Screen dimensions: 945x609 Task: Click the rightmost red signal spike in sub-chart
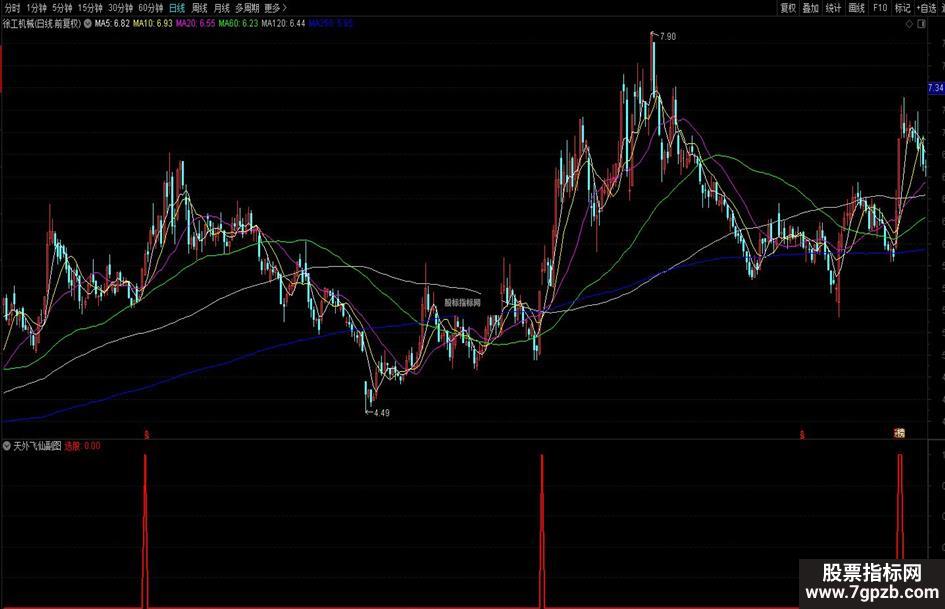(x=900, y=506)
